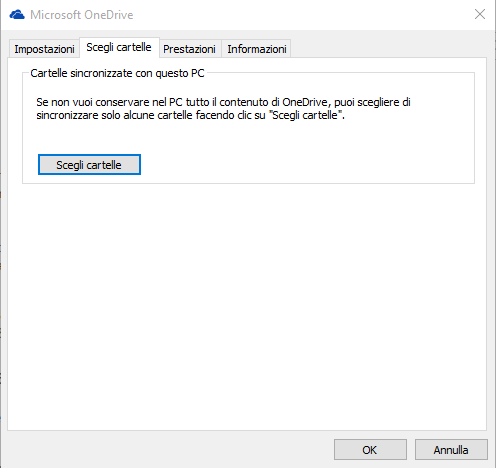
Task: Switch to the Impostazioni tab
Action: click(x=44, y=49)
